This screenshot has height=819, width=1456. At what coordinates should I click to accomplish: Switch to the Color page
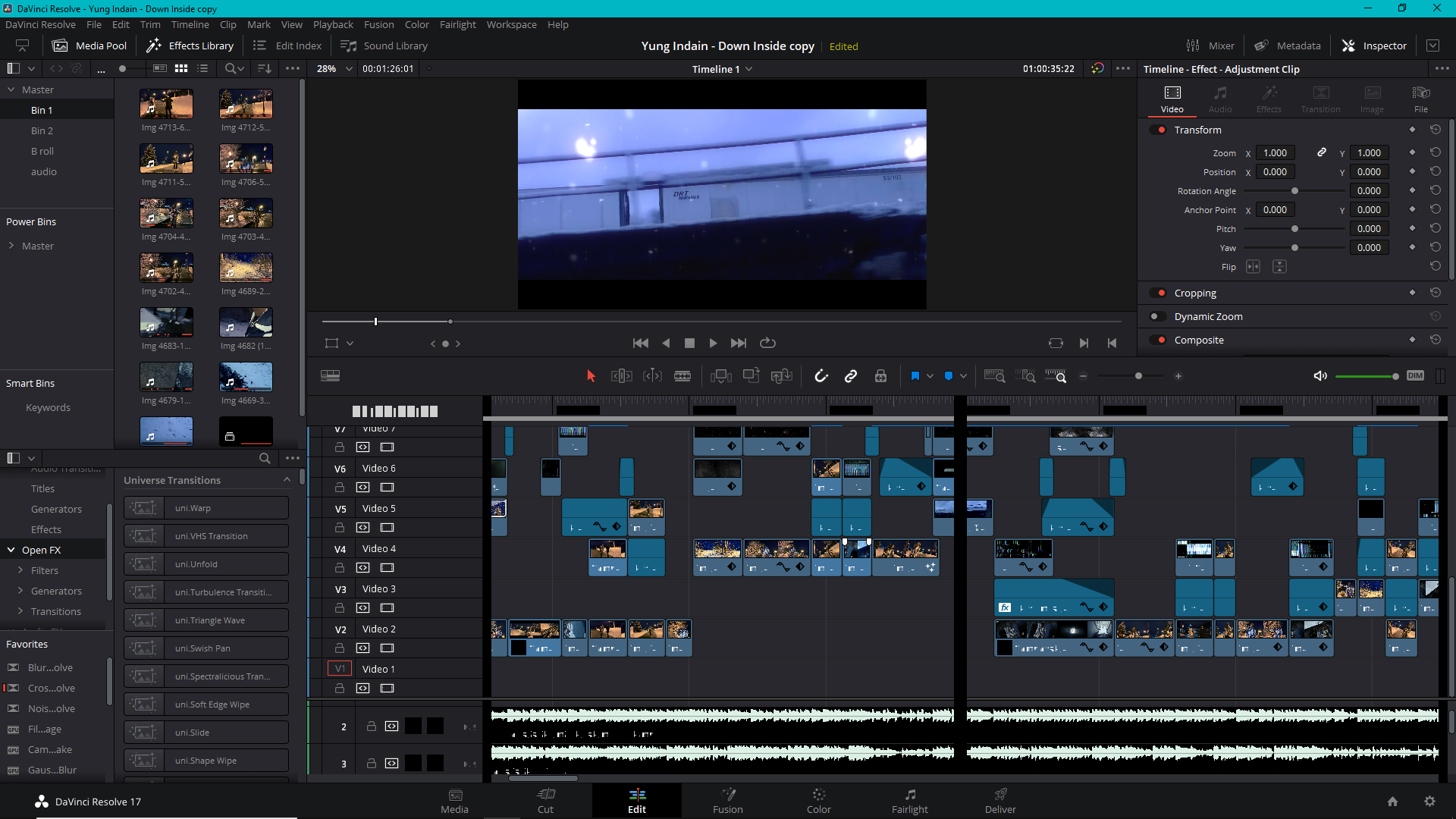(x=818, y=801)
